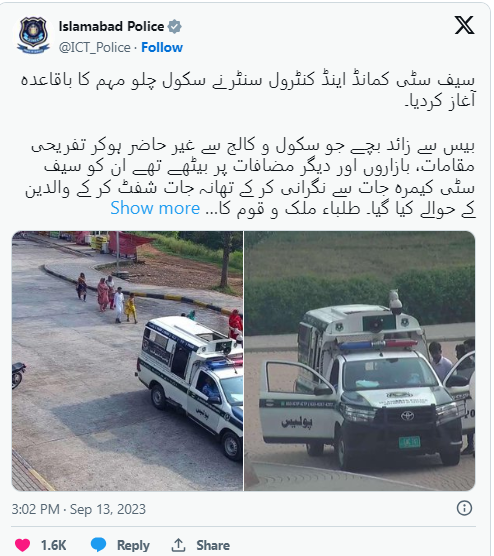Click the Share label
Screen dimensions: 494x556
tap(213, 545)
